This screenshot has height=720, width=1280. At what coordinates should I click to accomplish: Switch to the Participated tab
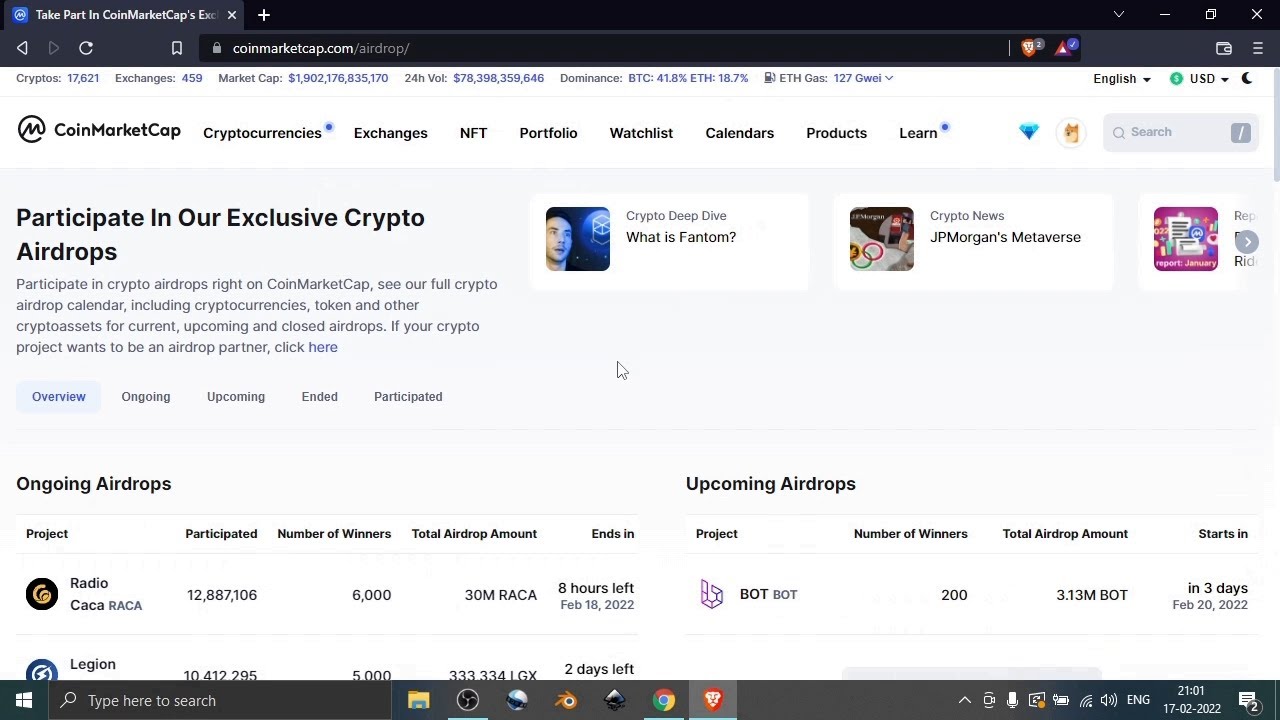point(408,397)
